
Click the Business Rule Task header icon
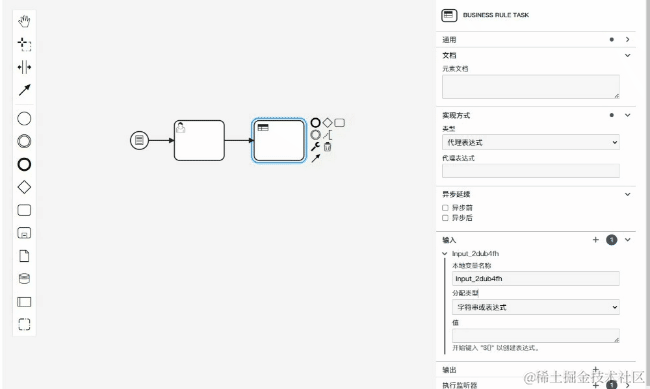pyautogui.click(x=449, y=15)
